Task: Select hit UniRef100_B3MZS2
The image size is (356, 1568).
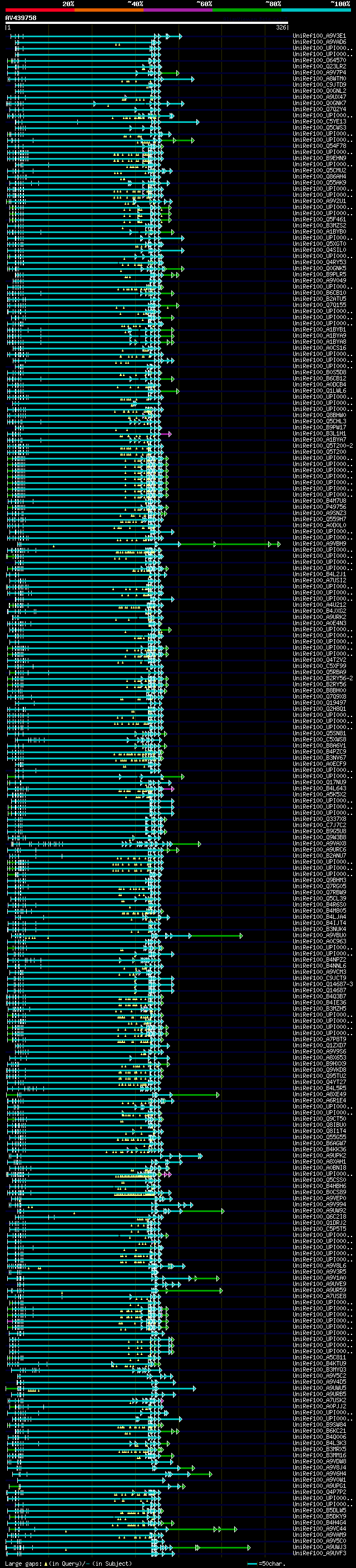Action: coord(319,225)
